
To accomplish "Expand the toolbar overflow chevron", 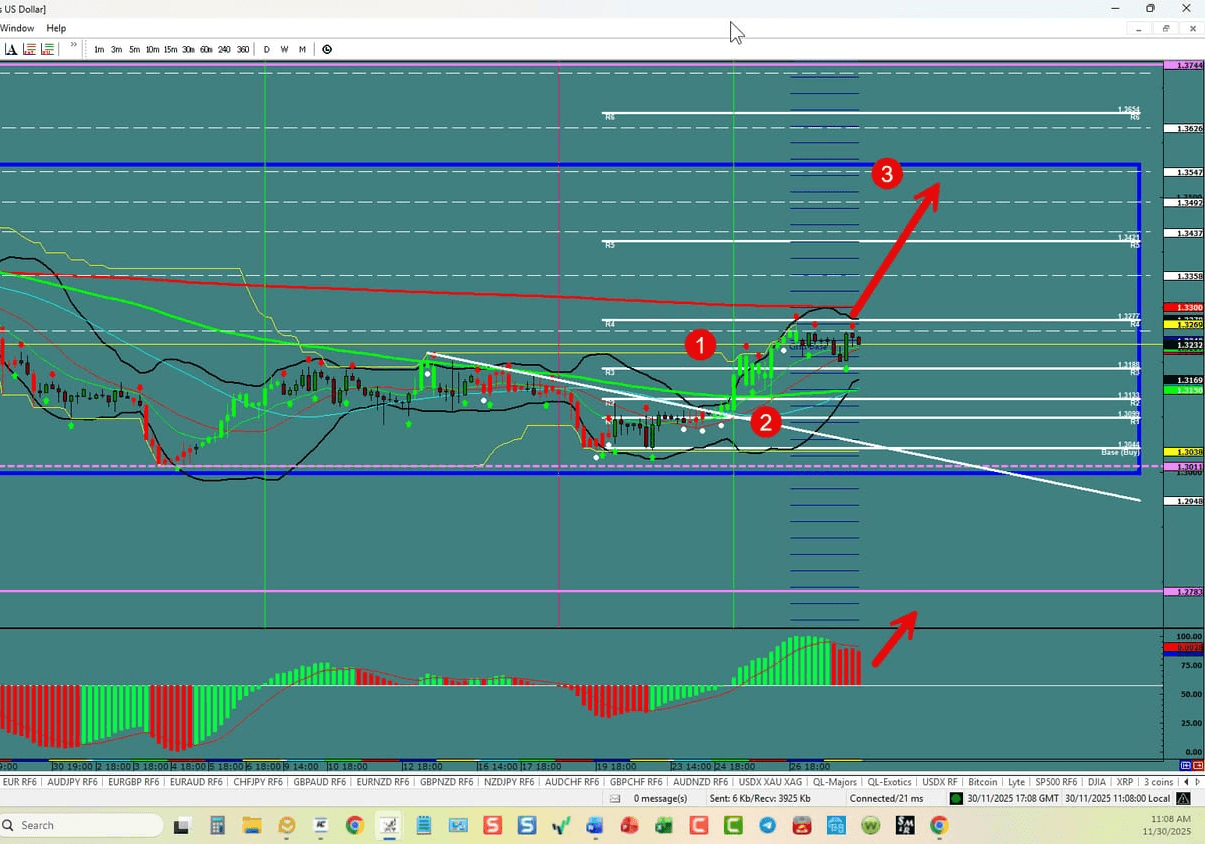I will pos(72,46).
